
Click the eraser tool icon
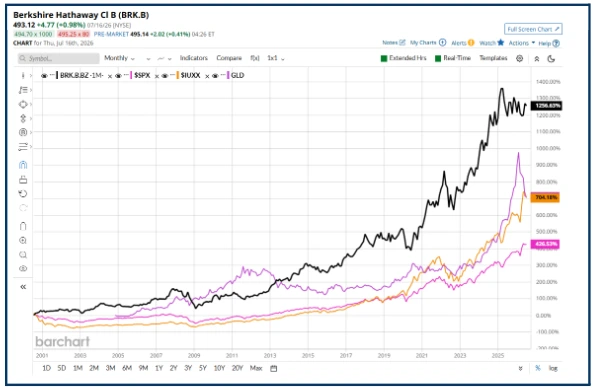pos(23,180)
